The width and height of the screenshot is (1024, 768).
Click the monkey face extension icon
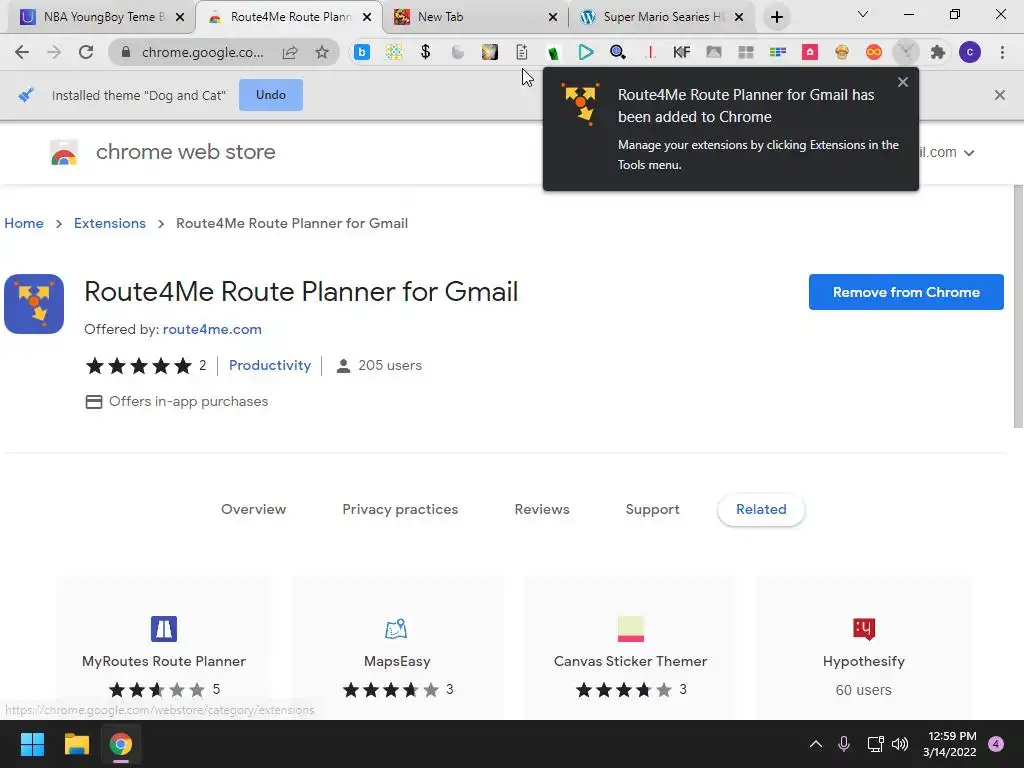(x=842, y=52)
